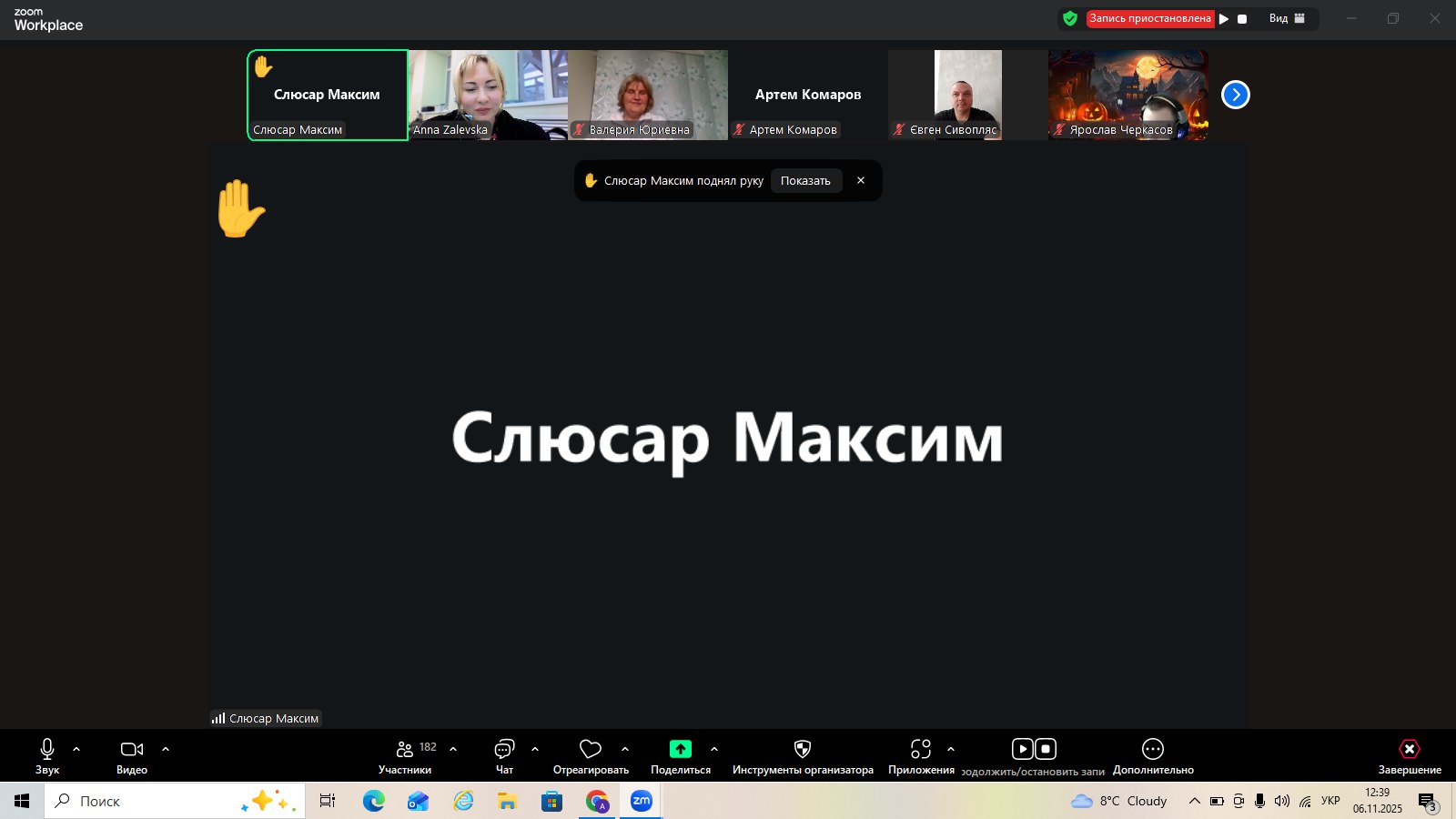The height and width of the screenshot is (819, 1456).
Task: Stop recording with top stop button
Action: (1242, 18)
